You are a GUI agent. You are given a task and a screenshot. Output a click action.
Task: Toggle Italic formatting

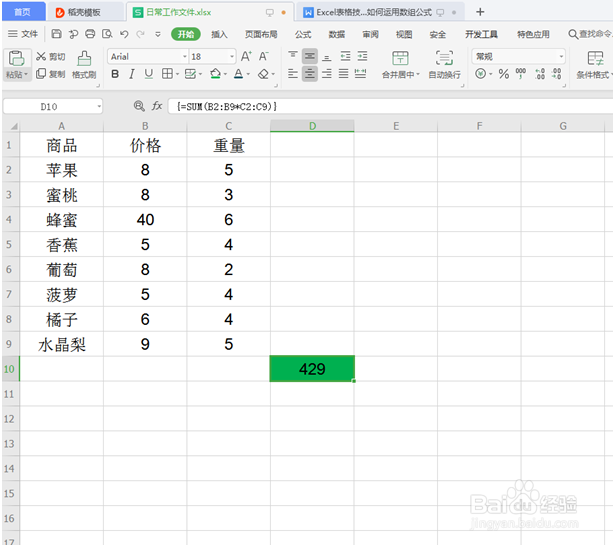pos(132,74)
